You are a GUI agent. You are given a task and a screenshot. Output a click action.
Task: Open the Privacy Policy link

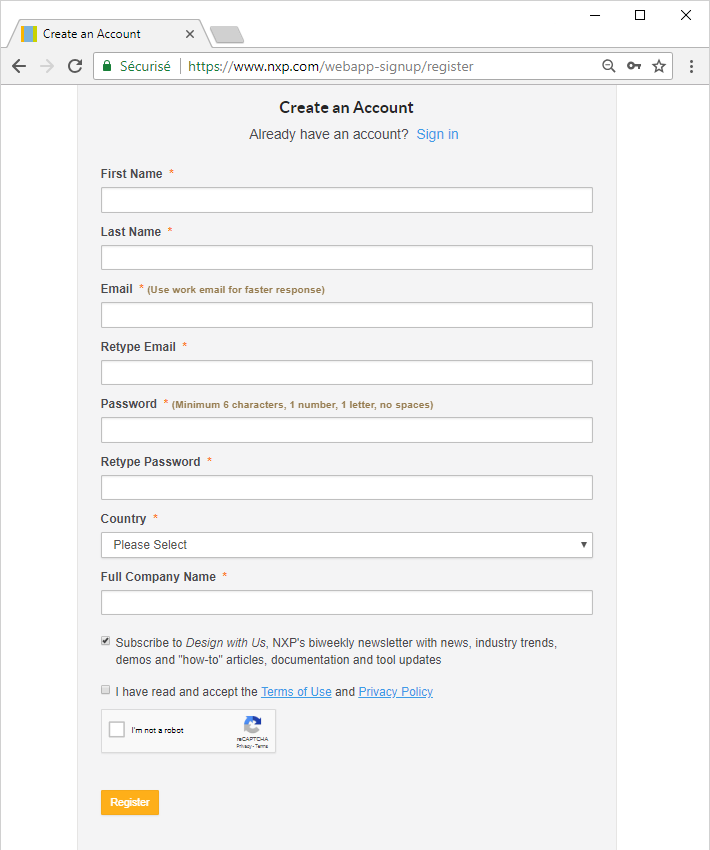tap(395, 692)
